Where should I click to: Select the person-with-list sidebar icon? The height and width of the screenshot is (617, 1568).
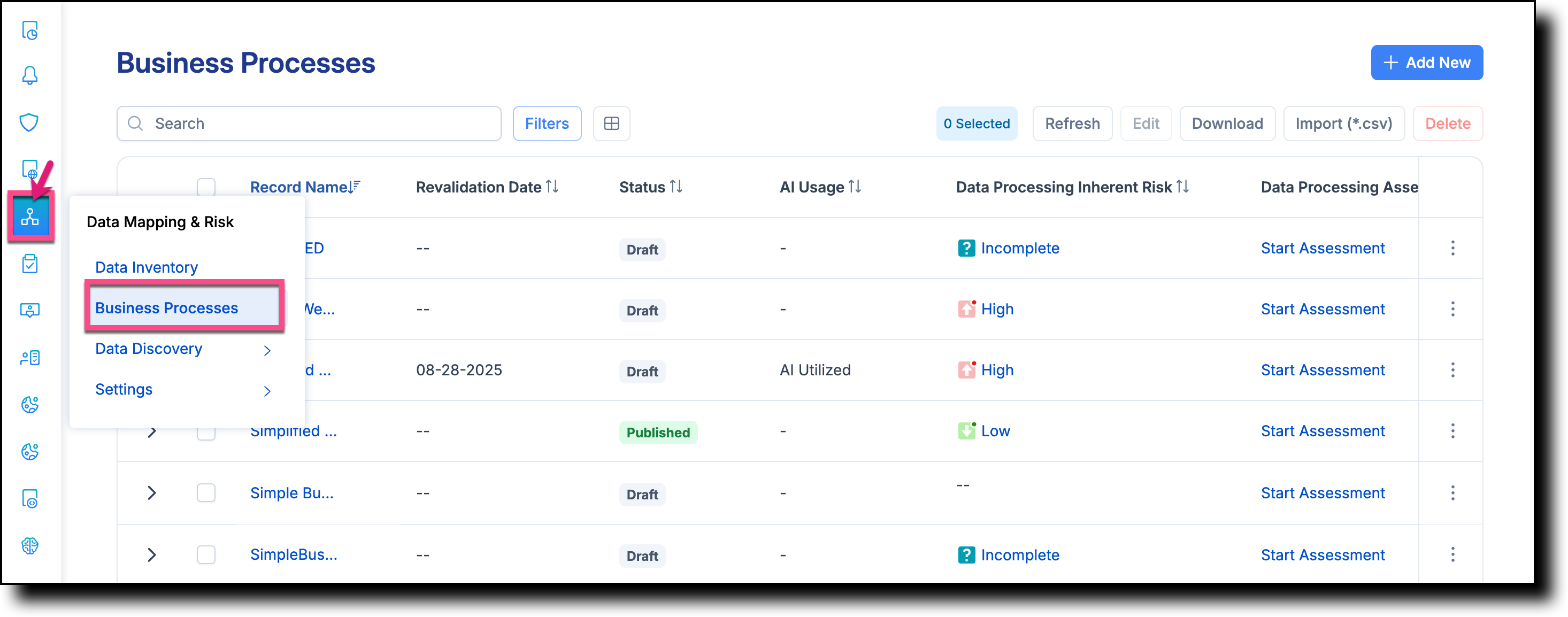pyautogui.click(x=30, y=358)
